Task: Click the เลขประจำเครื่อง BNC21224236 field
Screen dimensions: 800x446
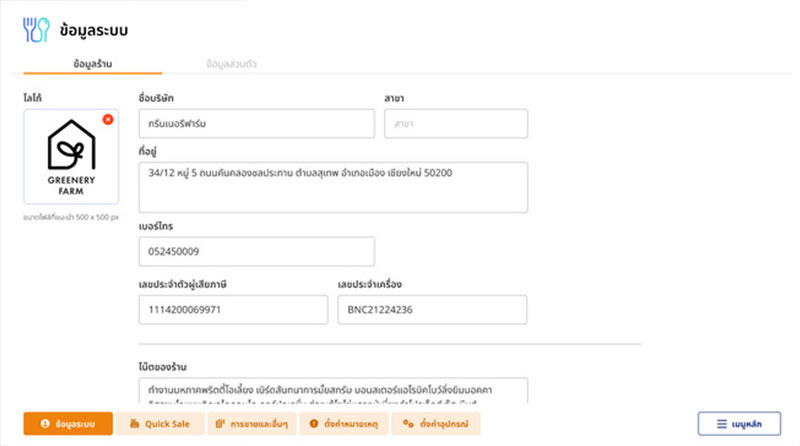Action: 432,310
